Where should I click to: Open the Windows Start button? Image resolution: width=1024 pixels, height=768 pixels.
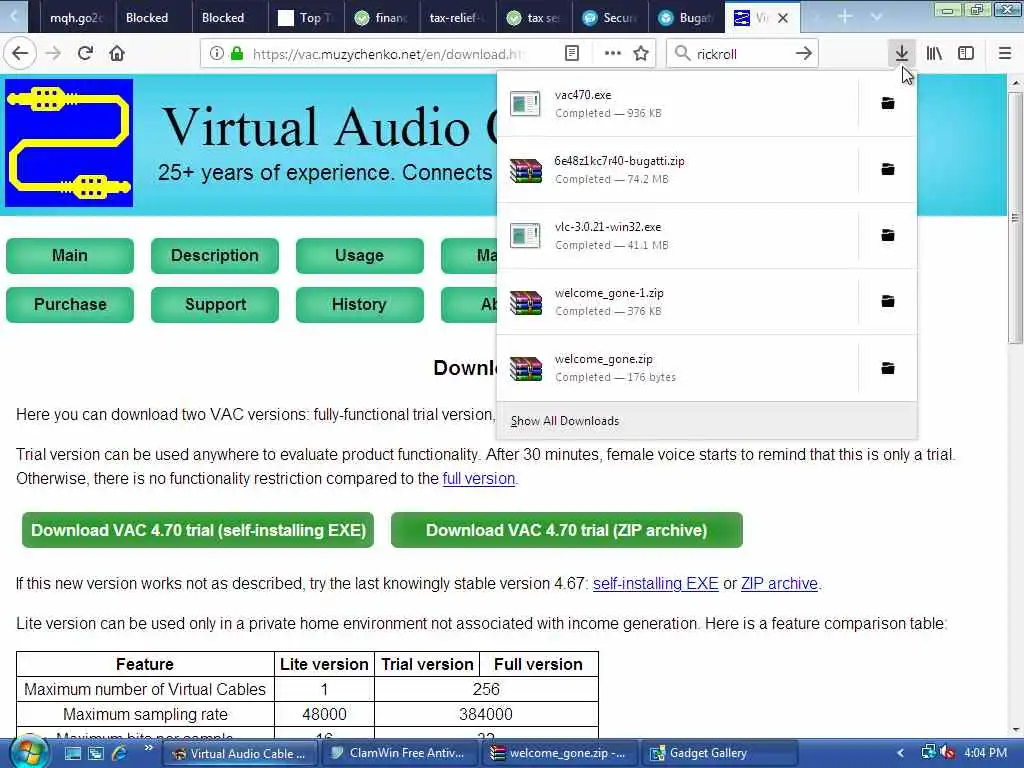28,752
